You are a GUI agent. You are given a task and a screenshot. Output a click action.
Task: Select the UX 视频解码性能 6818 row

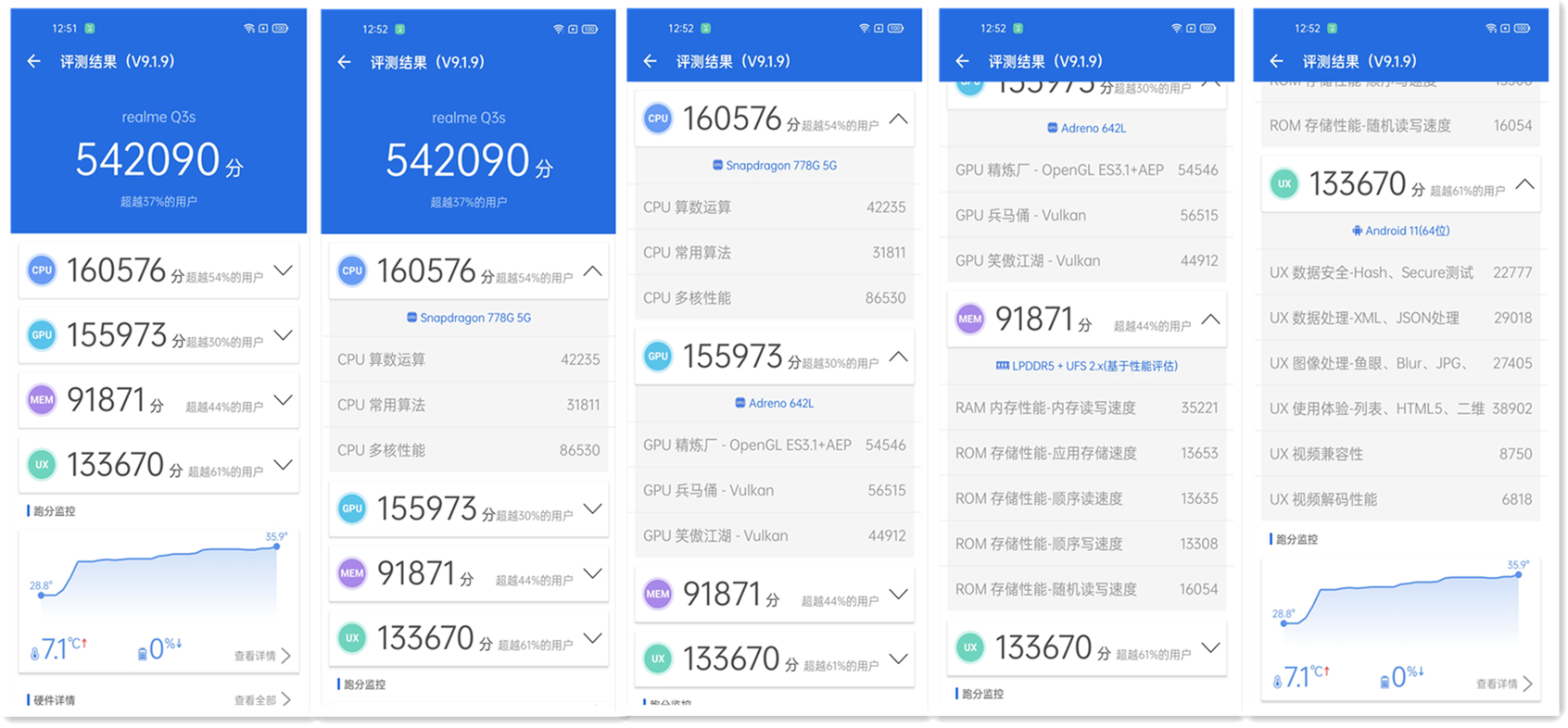1401,500
